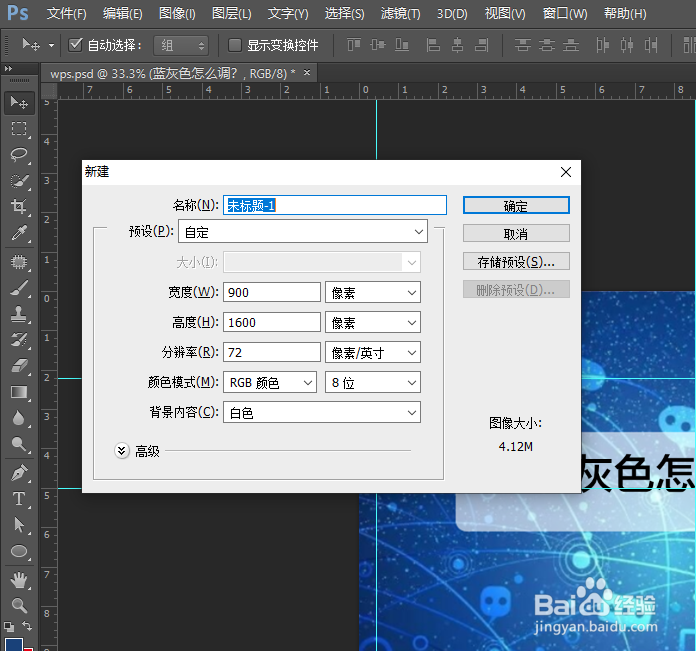Open the height unit 像素 dropdown
Screen dimensions: 696x651
373,323
